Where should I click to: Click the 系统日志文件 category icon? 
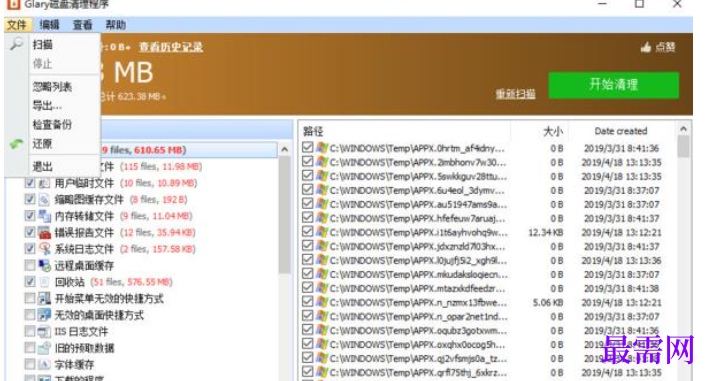coord(44,249)
